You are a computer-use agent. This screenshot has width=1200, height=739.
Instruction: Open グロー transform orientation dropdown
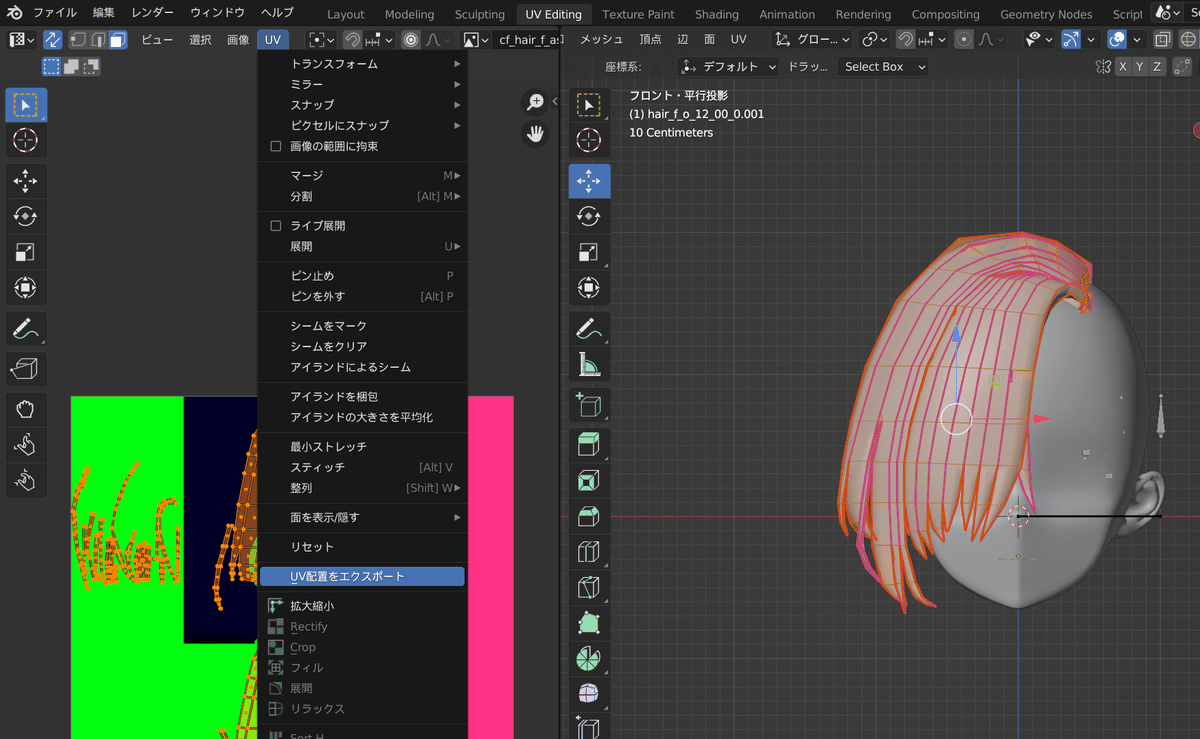coord(814,40)
